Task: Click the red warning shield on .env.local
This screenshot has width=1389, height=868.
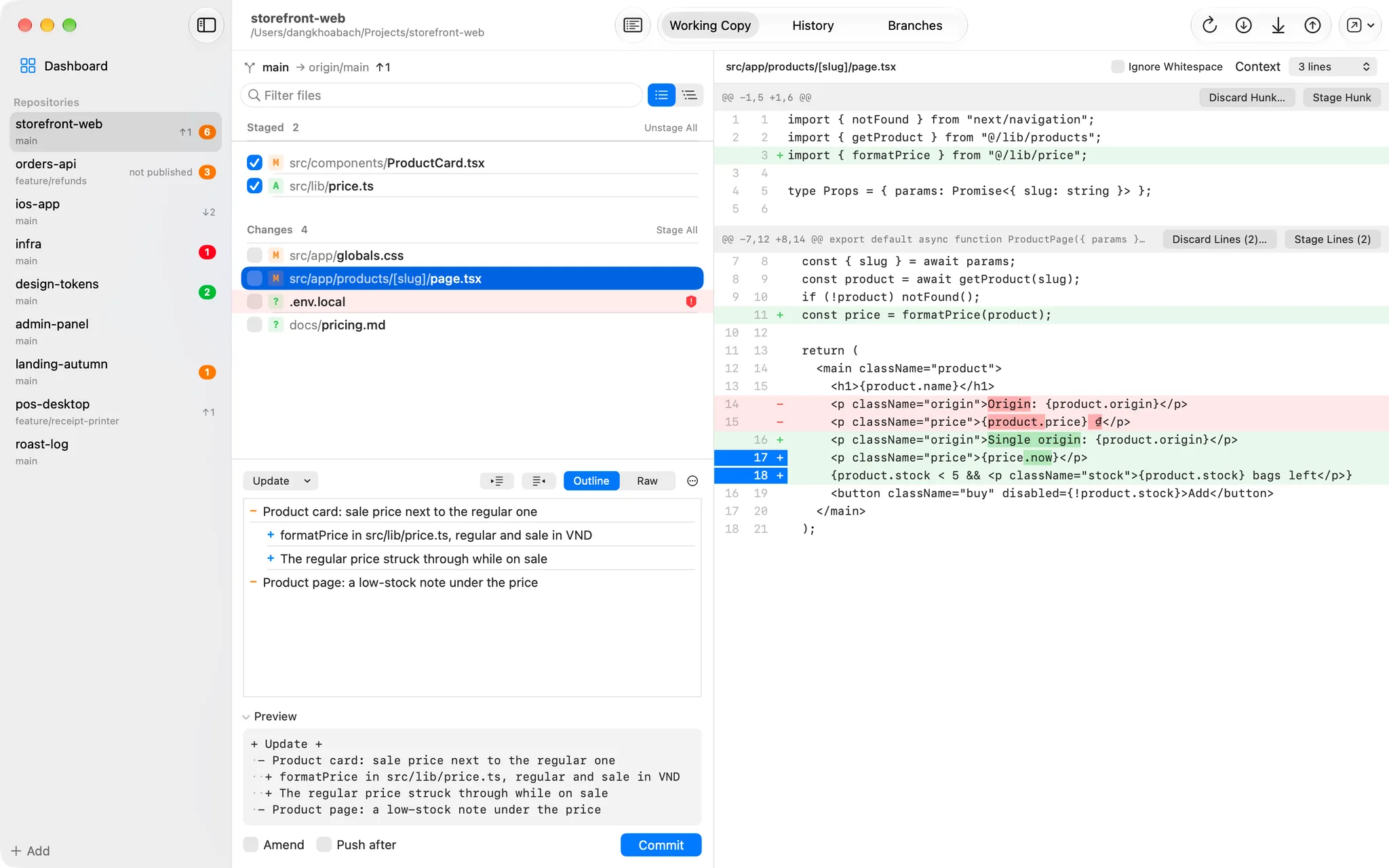Action: [691, 302]
